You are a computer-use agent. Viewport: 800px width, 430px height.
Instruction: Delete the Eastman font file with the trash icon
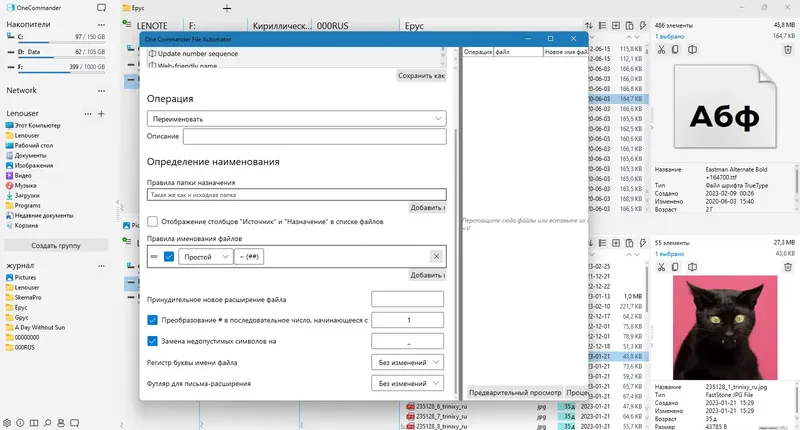788,49
